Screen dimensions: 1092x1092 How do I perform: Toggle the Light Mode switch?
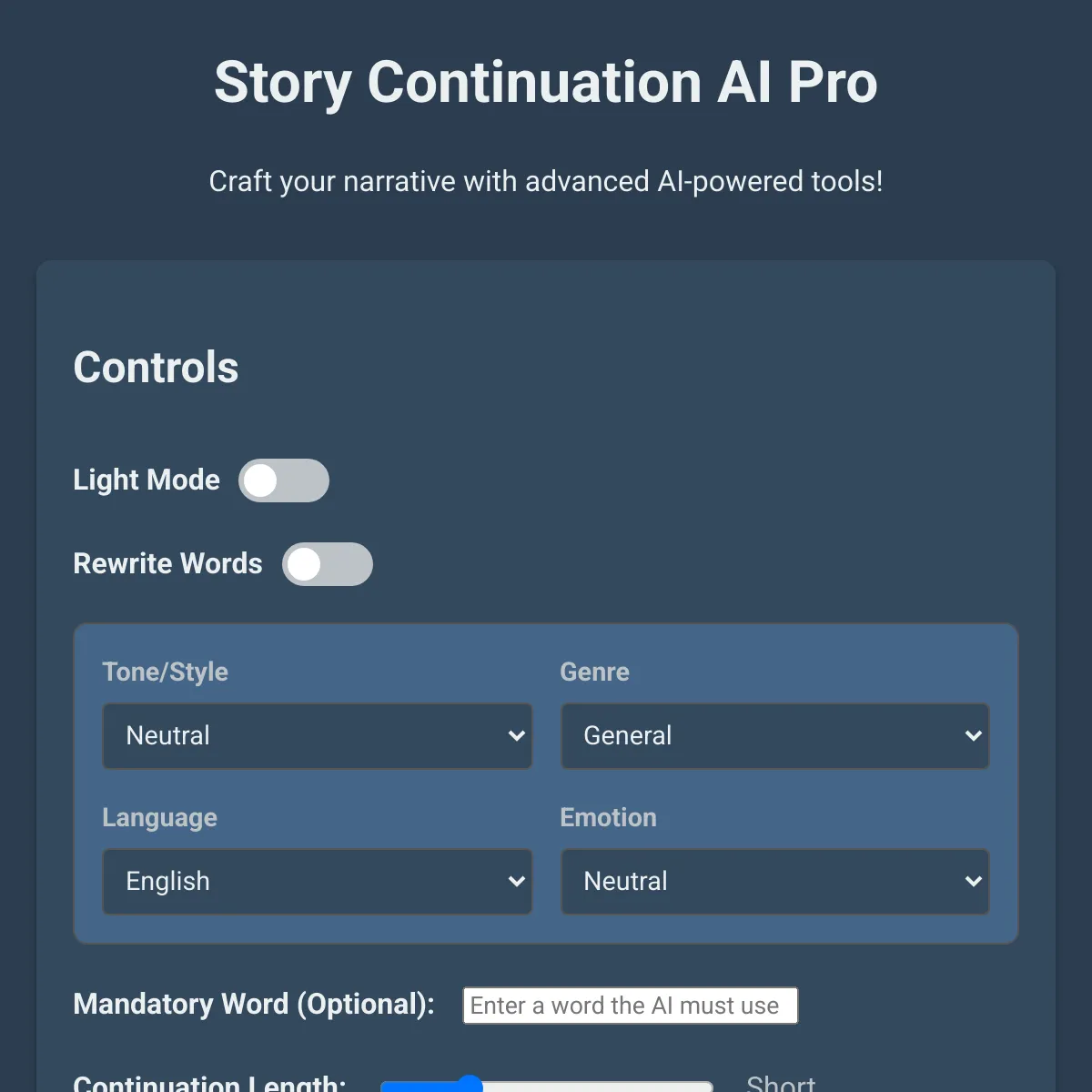[x=283, y=480]
